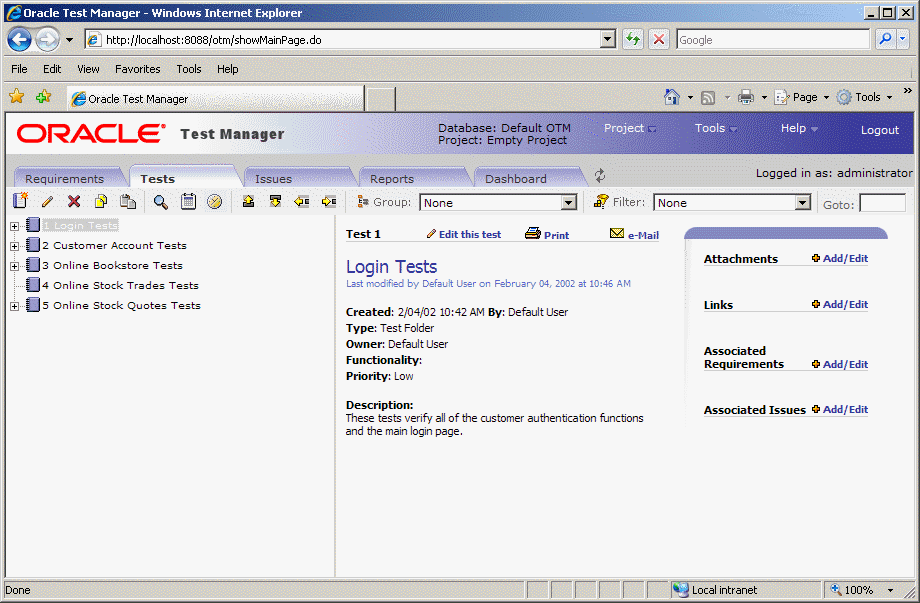Screen dimensions: 920x603
Task: Switch to the Requirements tab
Action: pos(65,179)
